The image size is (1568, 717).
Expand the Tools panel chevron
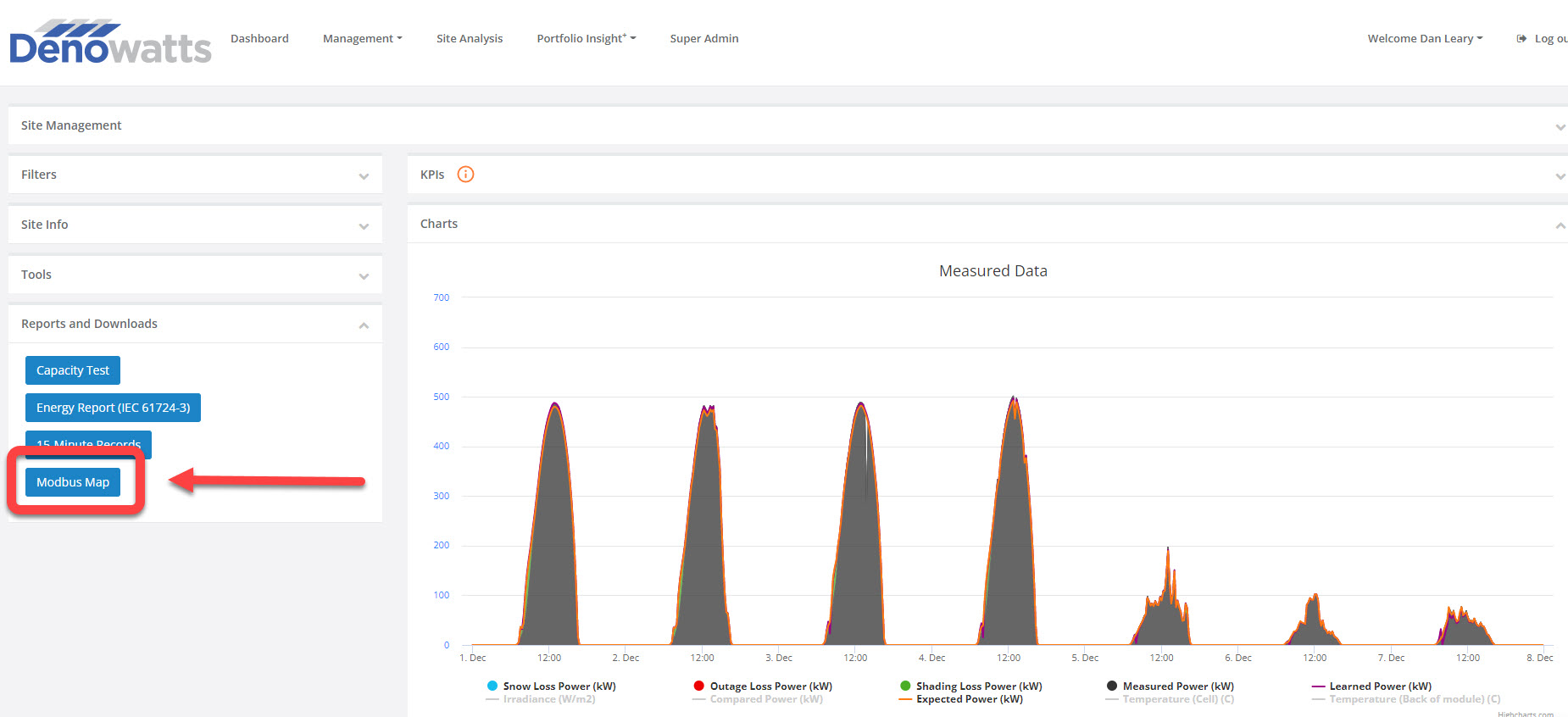click(364, 276)
